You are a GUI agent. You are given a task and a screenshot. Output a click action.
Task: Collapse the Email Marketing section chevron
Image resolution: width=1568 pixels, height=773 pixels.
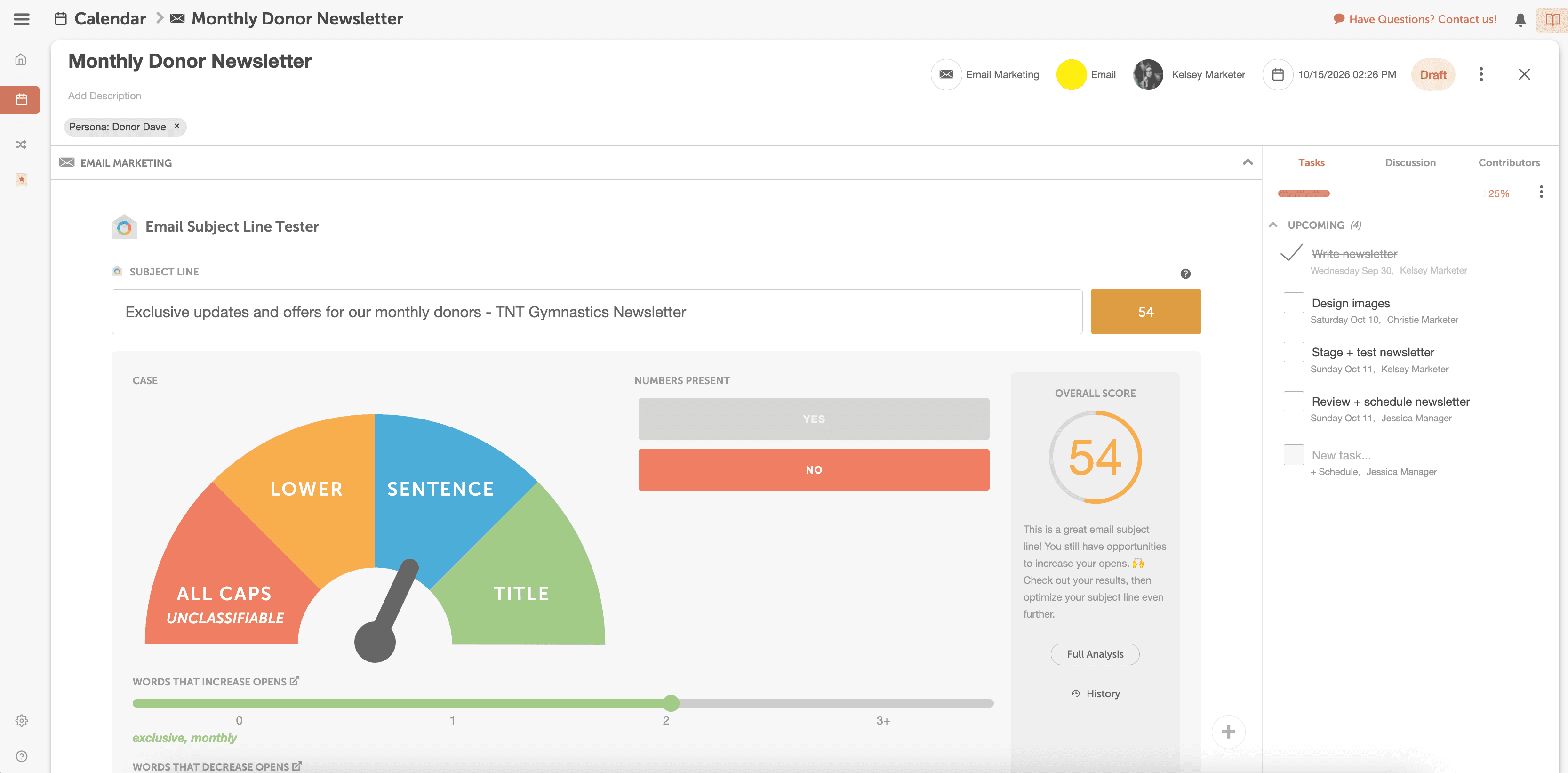[x=1247, y=162]
